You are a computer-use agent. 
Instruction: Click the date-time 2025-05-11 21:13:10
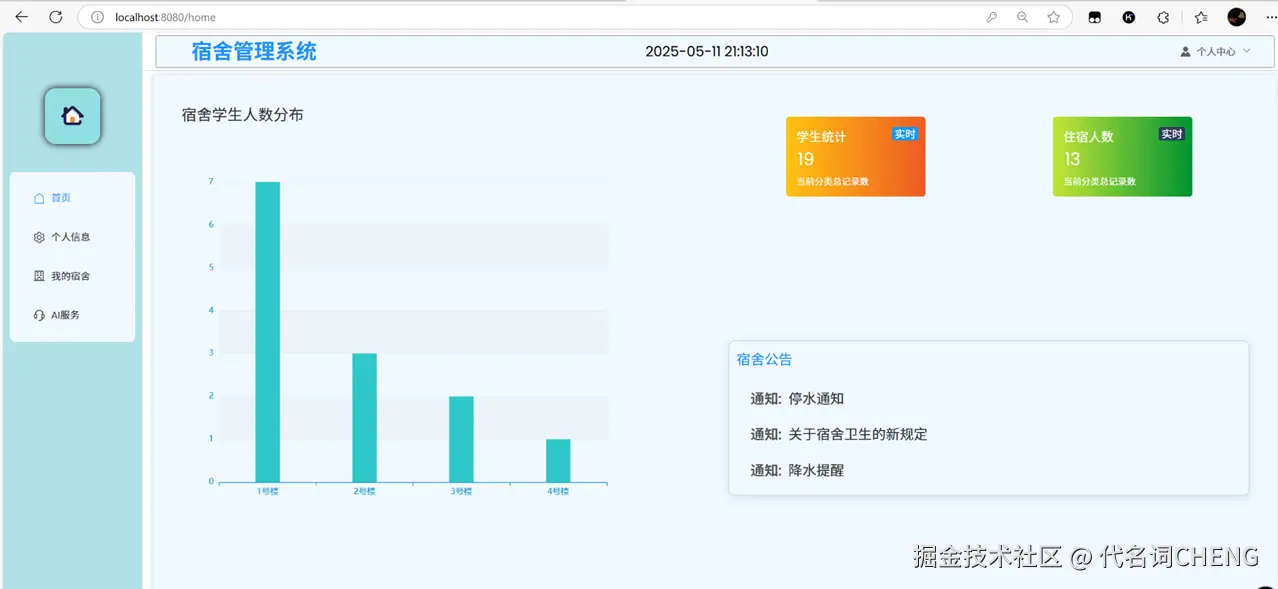[706, 52]
